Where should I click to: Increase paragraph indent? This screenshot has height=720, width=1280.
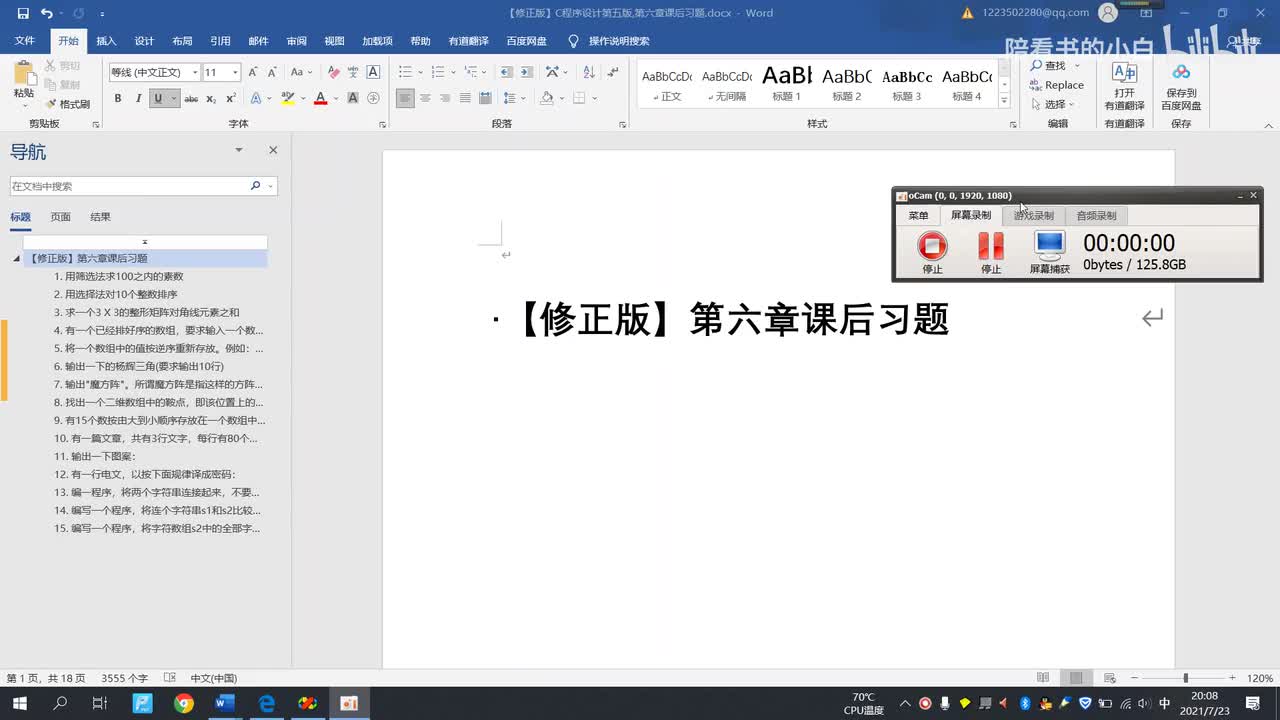point(527,72)
